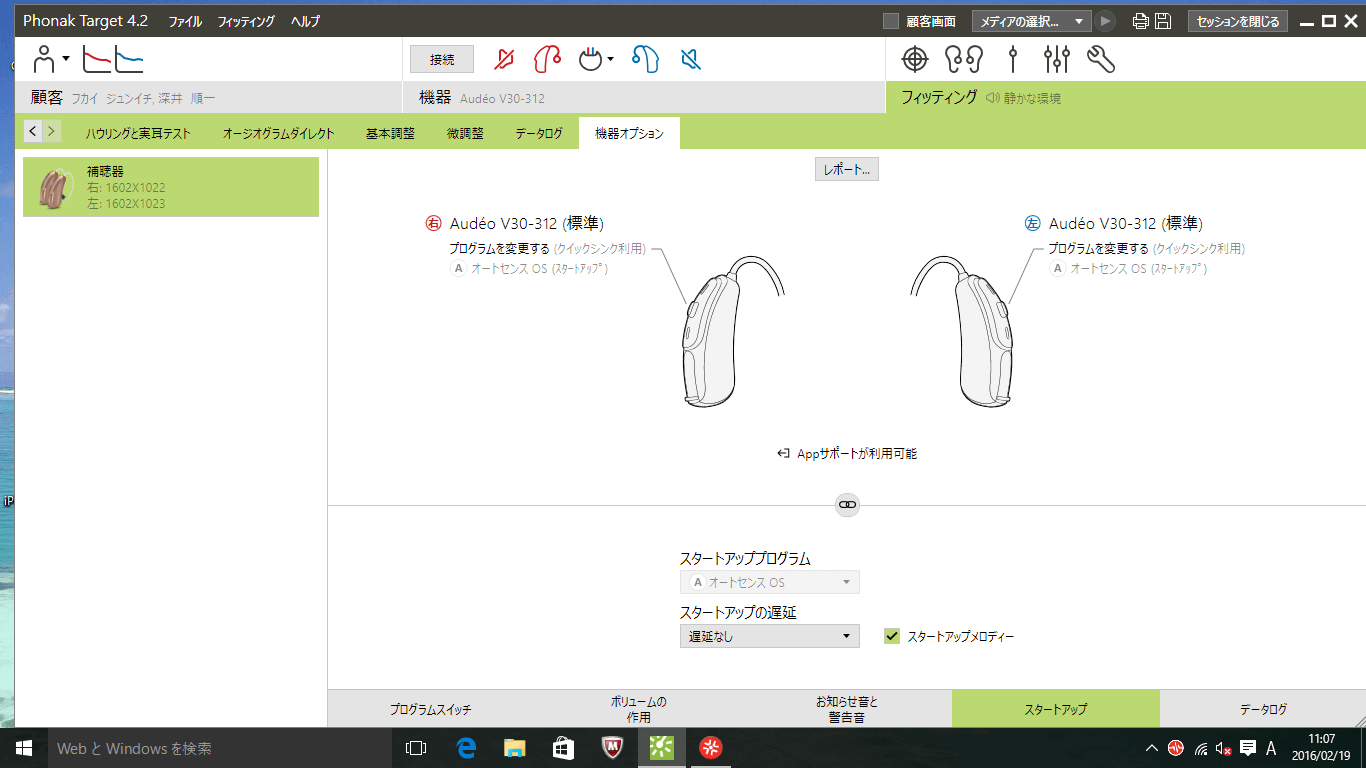Open the wrench device options icon
Image resolution: width=1366 pixels, height=768 pixels.
point(1100,60)
